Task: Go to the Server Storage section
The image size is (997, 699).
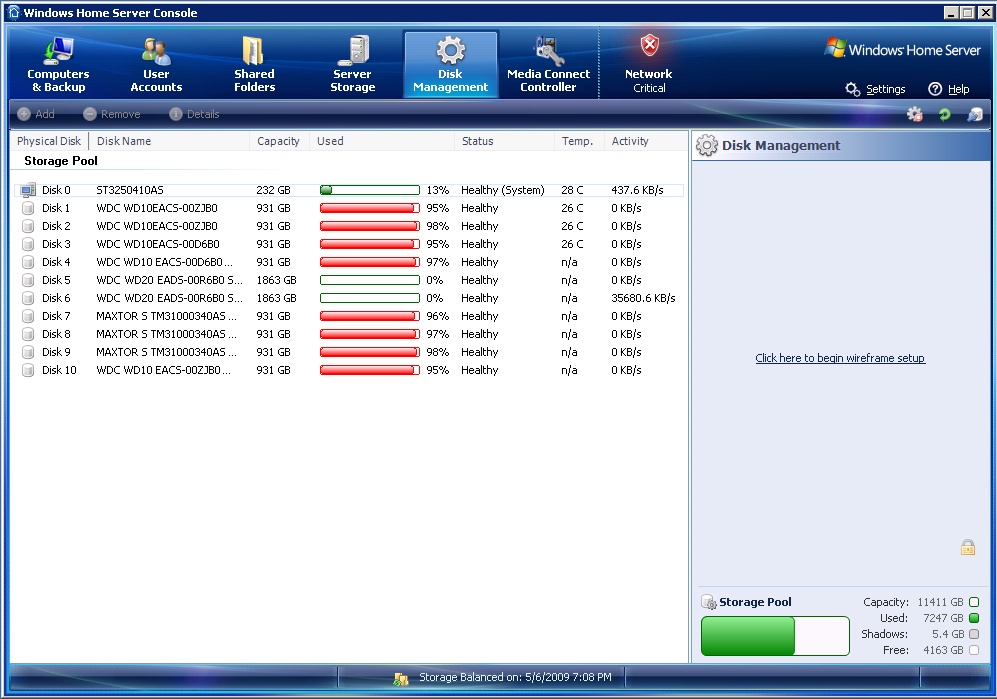Action: (352, 64)
